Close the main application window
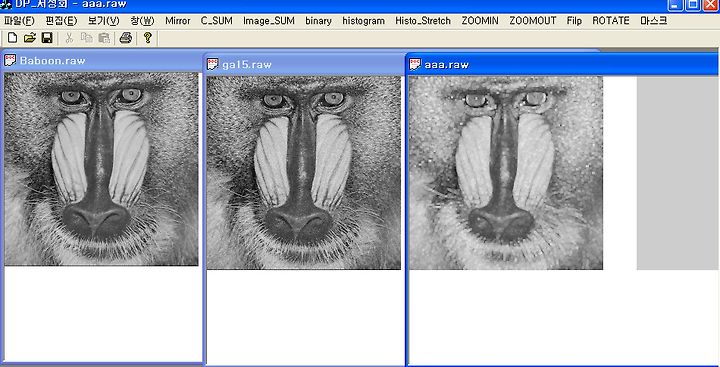The image size is (720, 367). tap(709, 4)
